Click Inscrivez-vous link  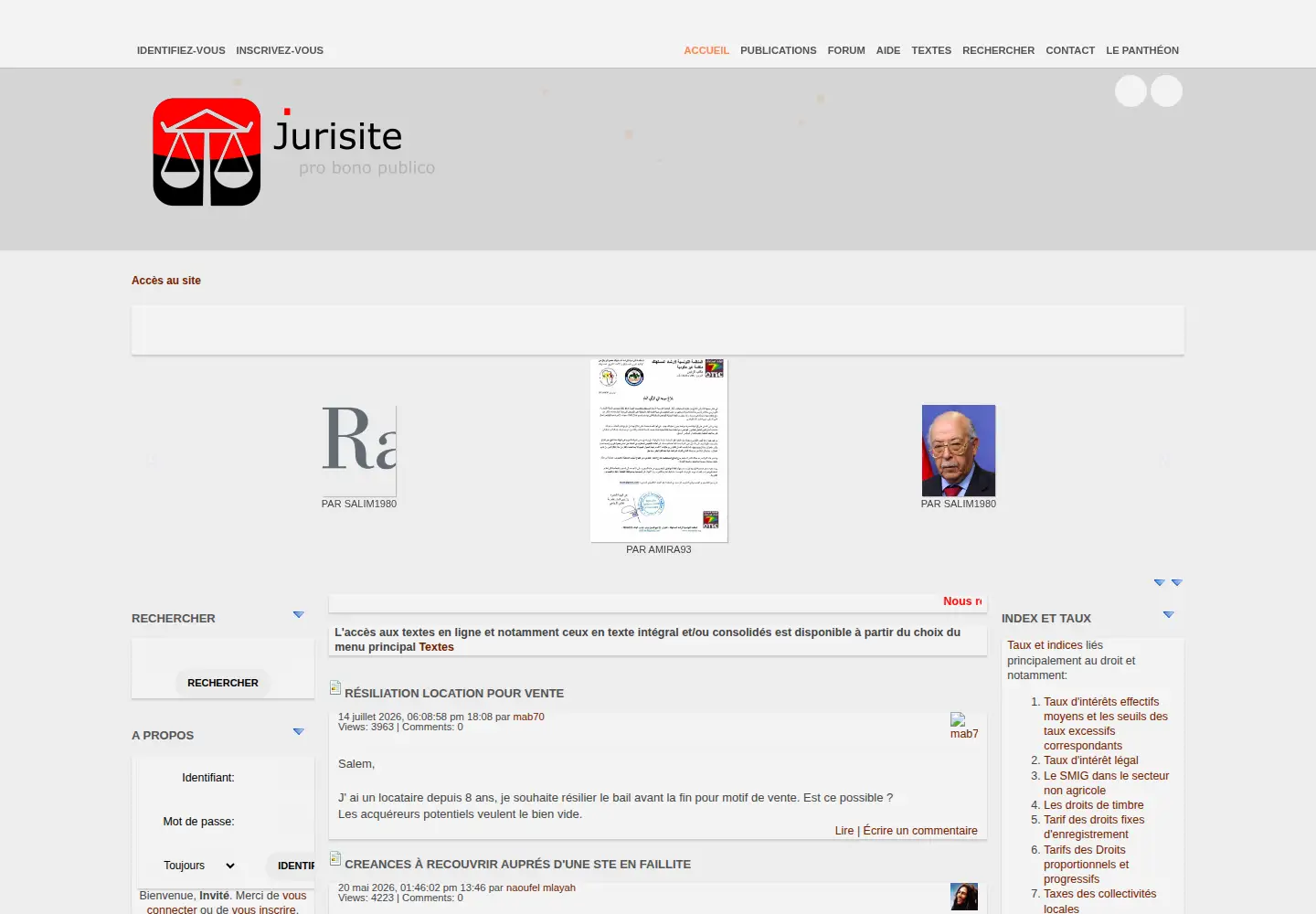(x=280, y=50)
